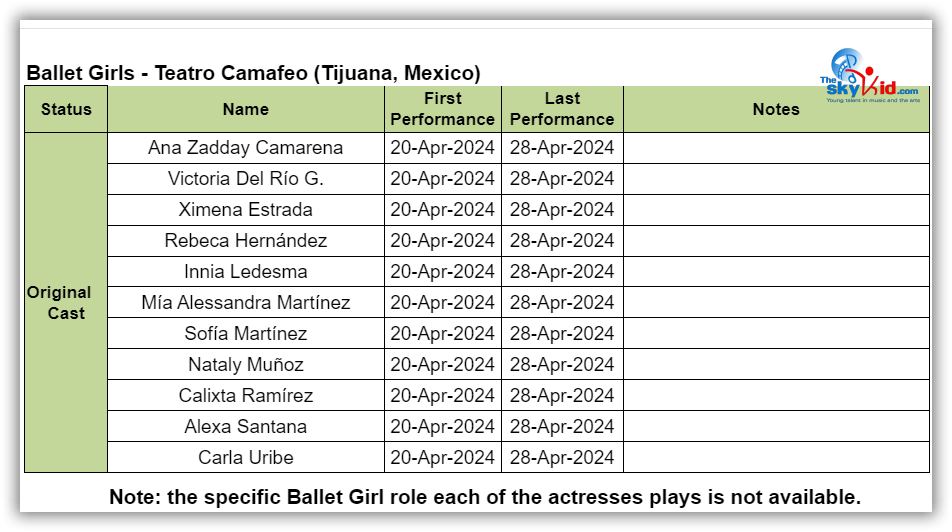Click the Original Cast status cell
Image resolution: width=952 pixels, height=532 pixels.
coord(66,302)
